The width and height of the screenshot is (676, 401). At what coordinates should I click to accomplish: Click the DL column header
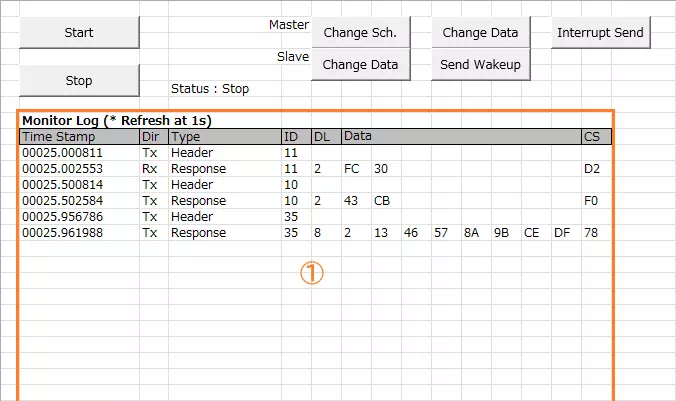coord(321,136)
